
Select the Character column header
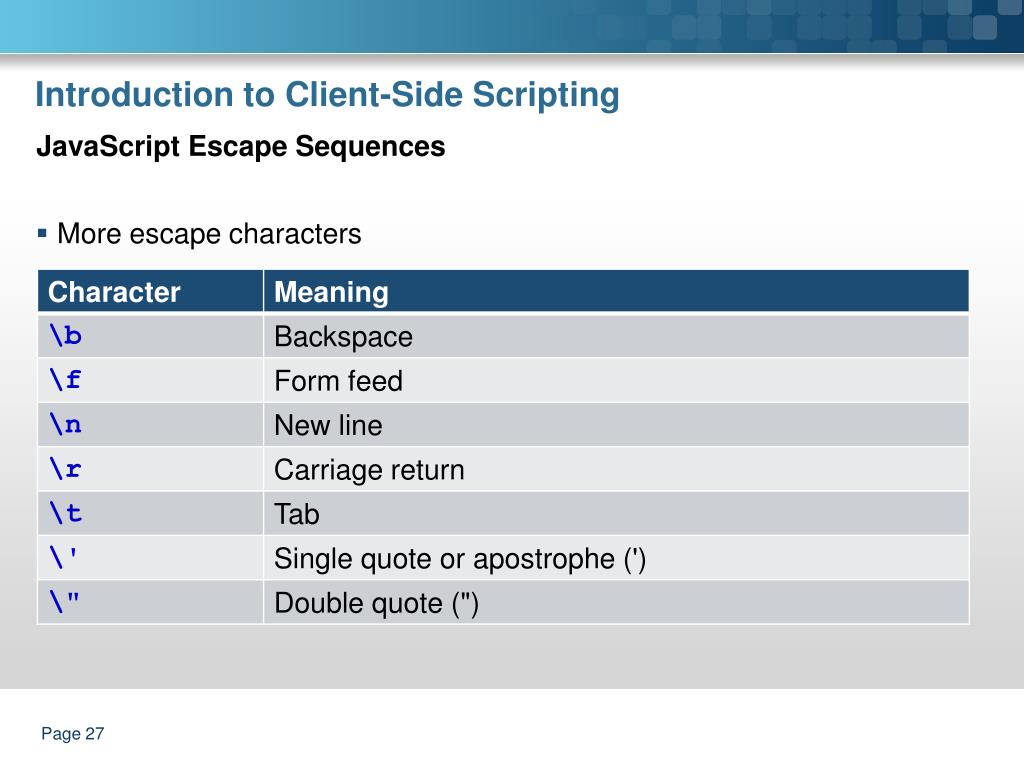[150, 291]
